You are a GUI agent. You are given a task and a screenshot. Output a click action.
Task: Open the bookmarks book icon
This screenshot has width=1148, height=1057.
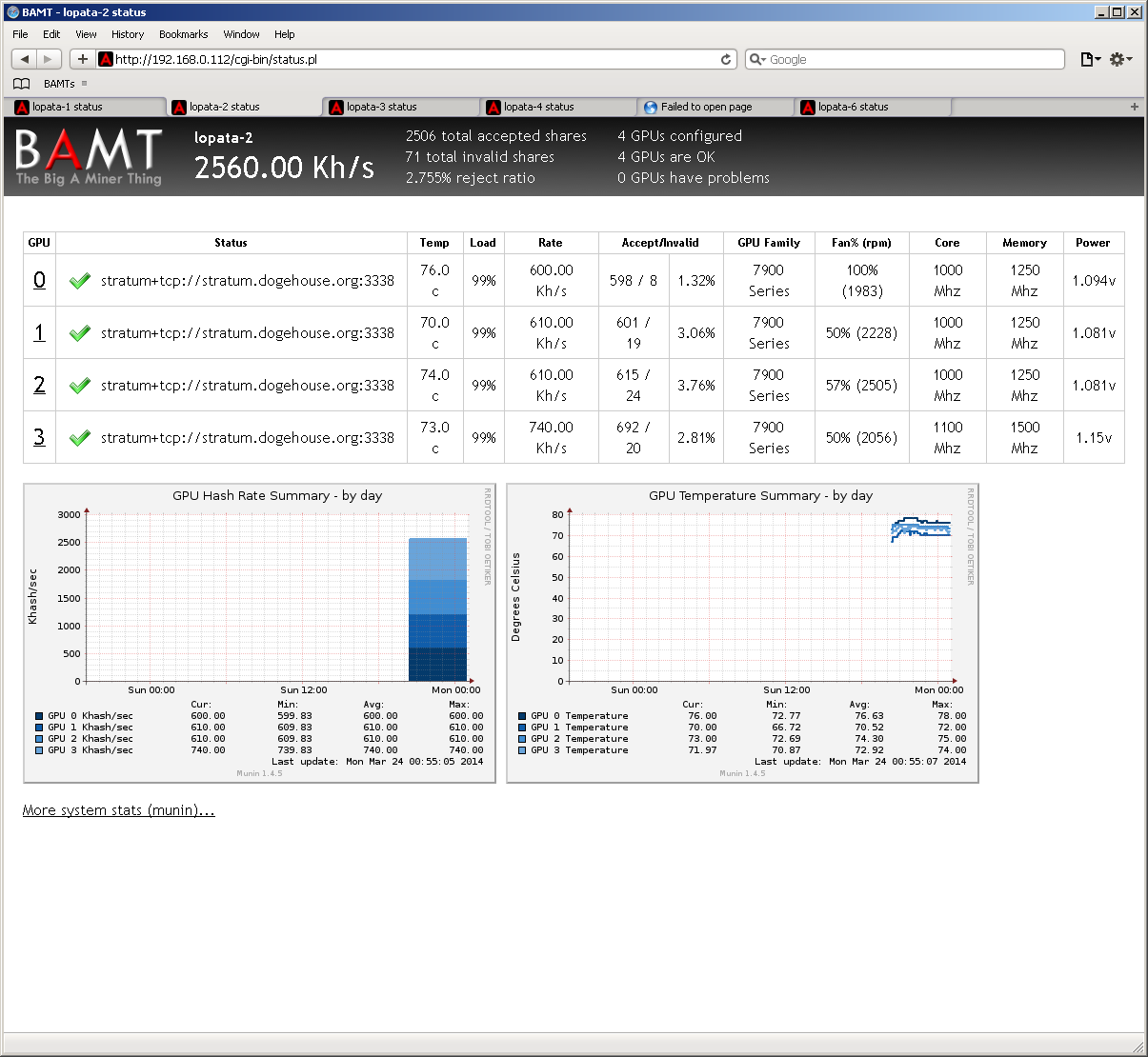pyautogui.click(x=21, y=84)
